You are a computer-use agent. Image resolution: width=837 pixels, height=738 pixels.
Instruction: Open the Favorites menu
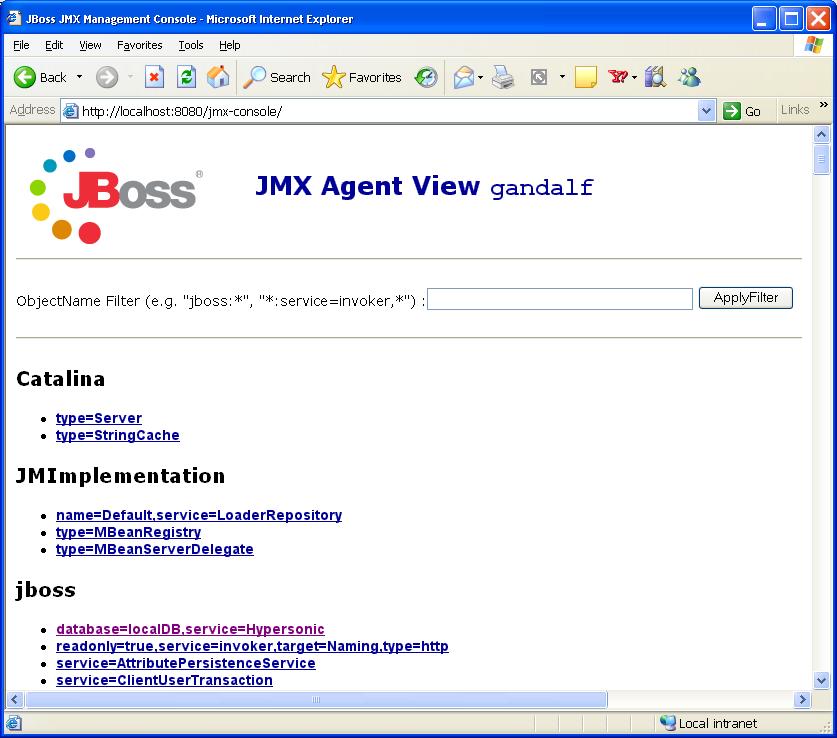click(139, 45)
